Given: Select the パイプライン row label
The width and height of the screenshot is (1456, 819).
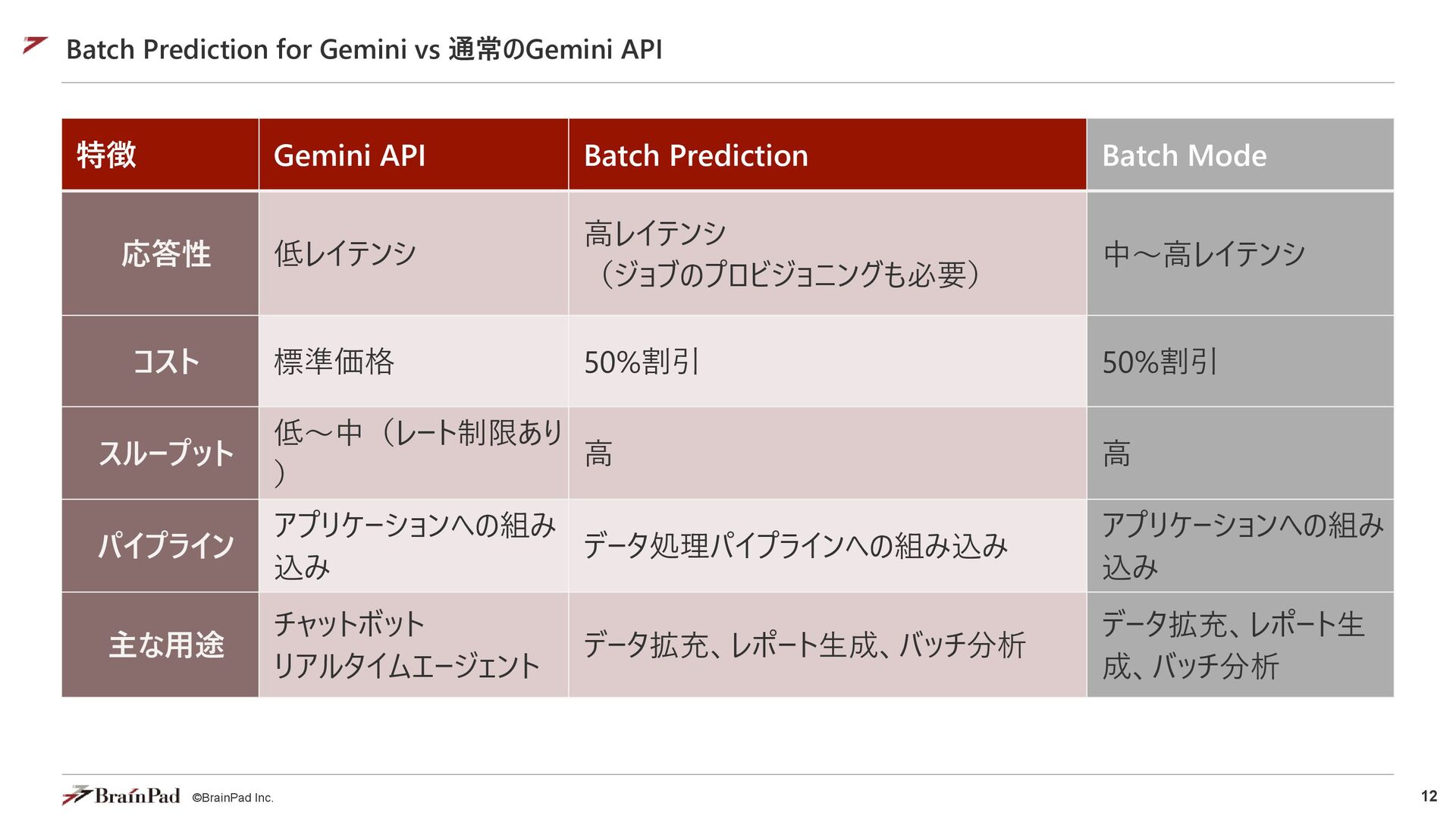Looking at the screenshot, I should 160,545.
